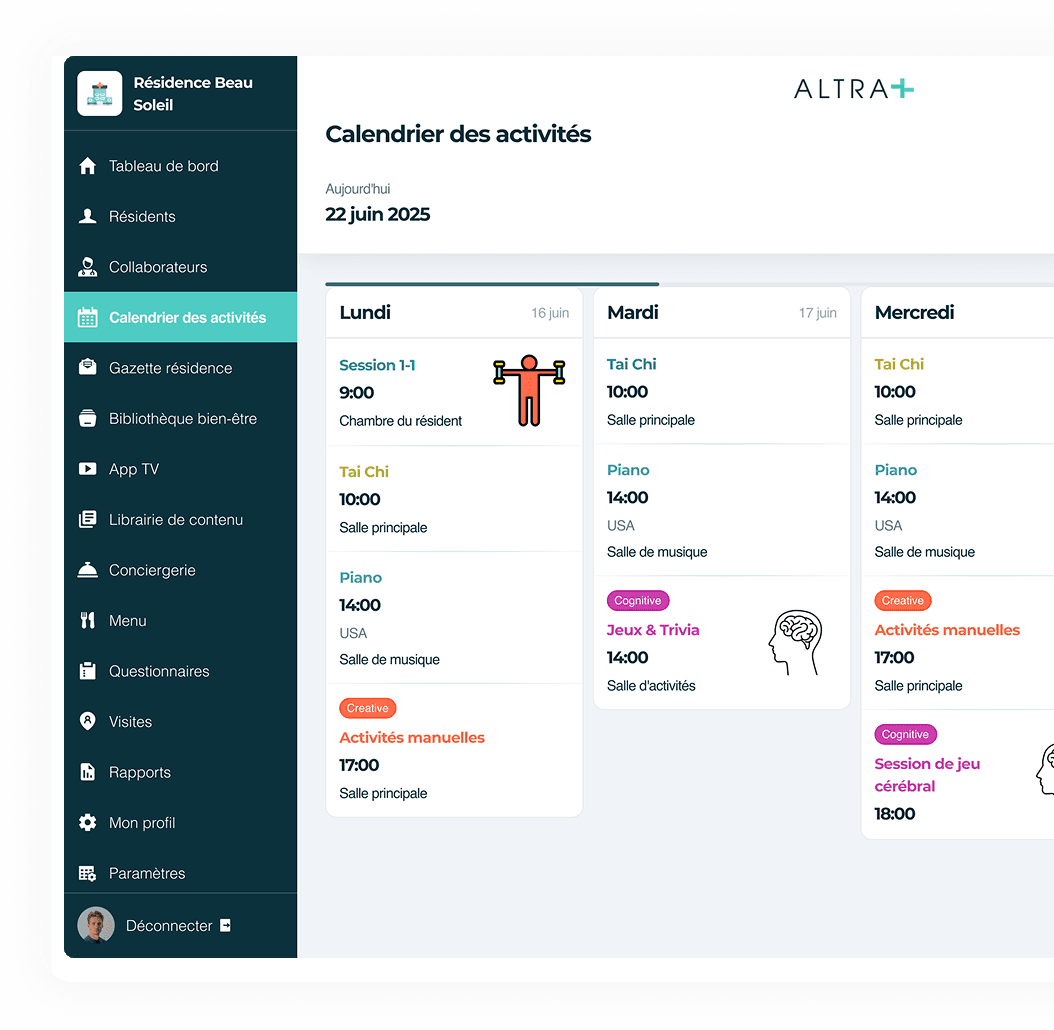Click the Mon profil gear icon
The height and width of the screenshot is (1030, 1054).
[x=88, y=823]
